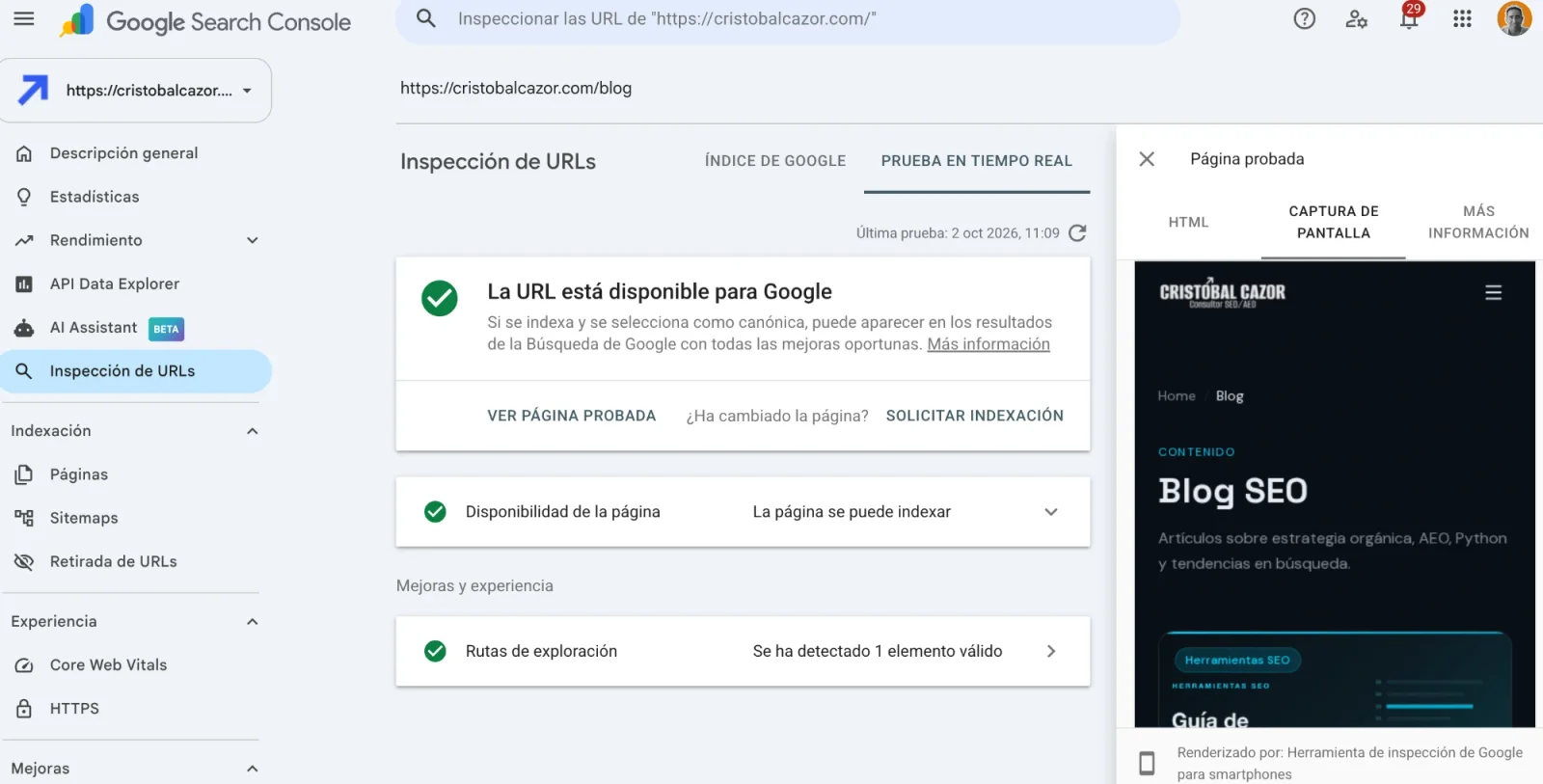Click the Core Web Vitals gauge icon
The width and height of the screenshot is (1543, 784).
click(24, 665)
